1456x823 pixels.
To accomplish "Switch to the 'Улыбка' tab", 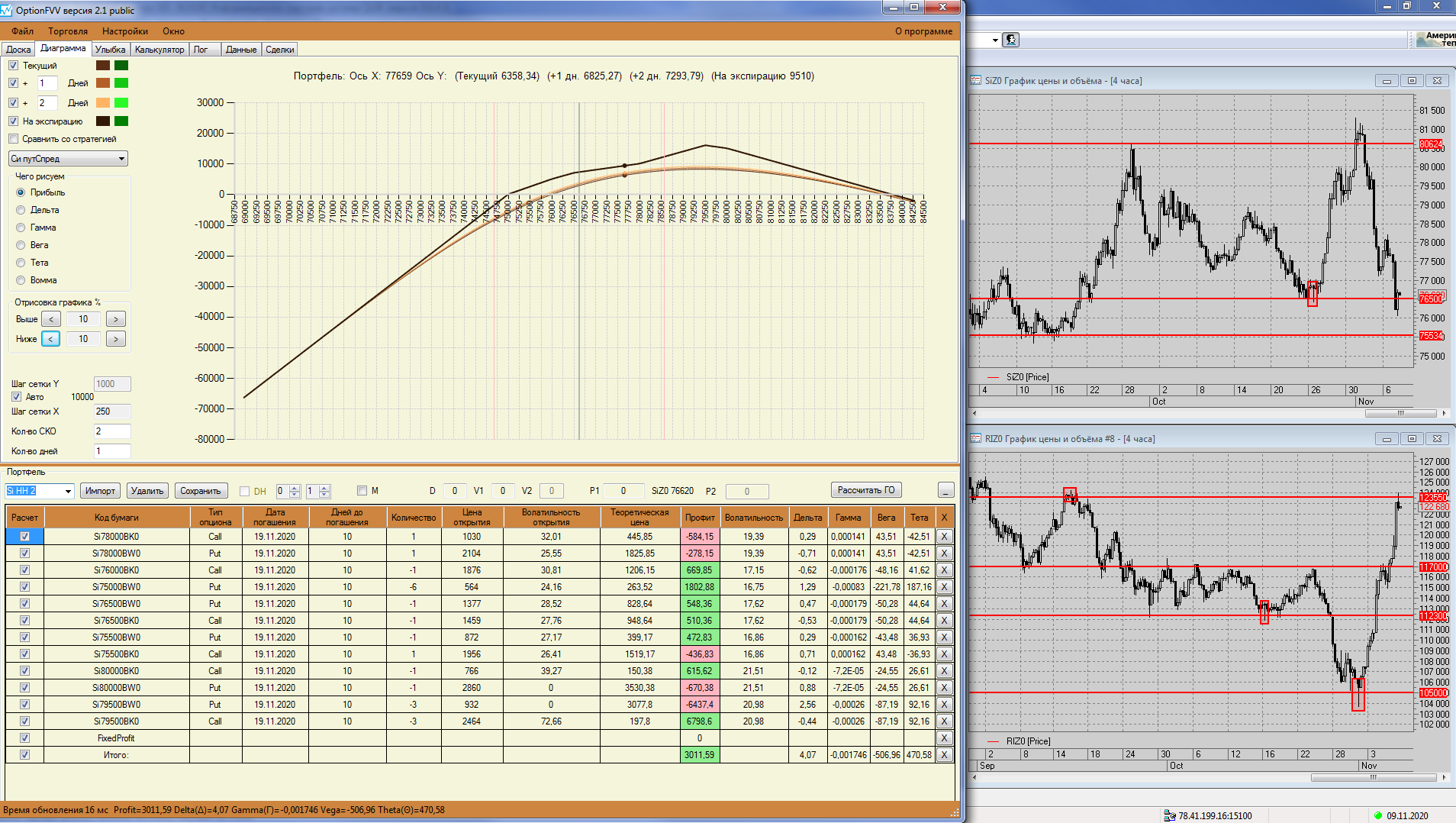I will [111, 50].
